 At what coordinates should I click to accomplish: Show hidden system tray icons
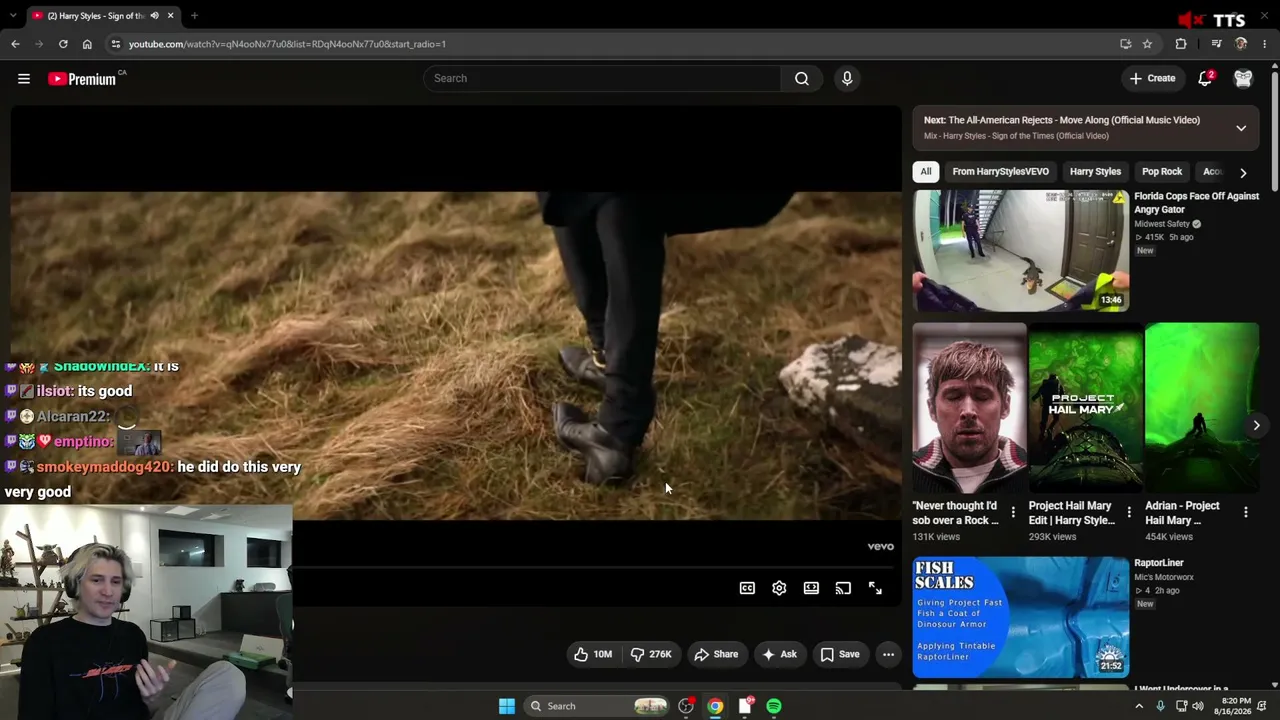(x=1138, y=706)
